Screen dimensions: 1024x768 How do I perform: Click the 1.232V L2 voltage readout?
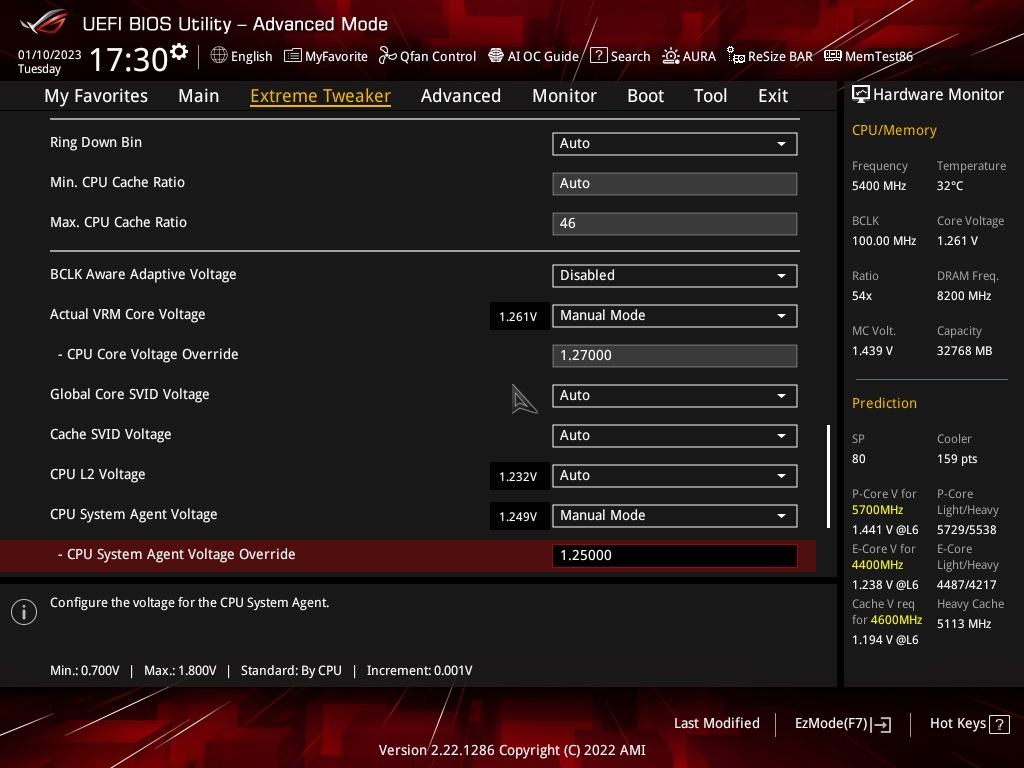coord(519,477)
